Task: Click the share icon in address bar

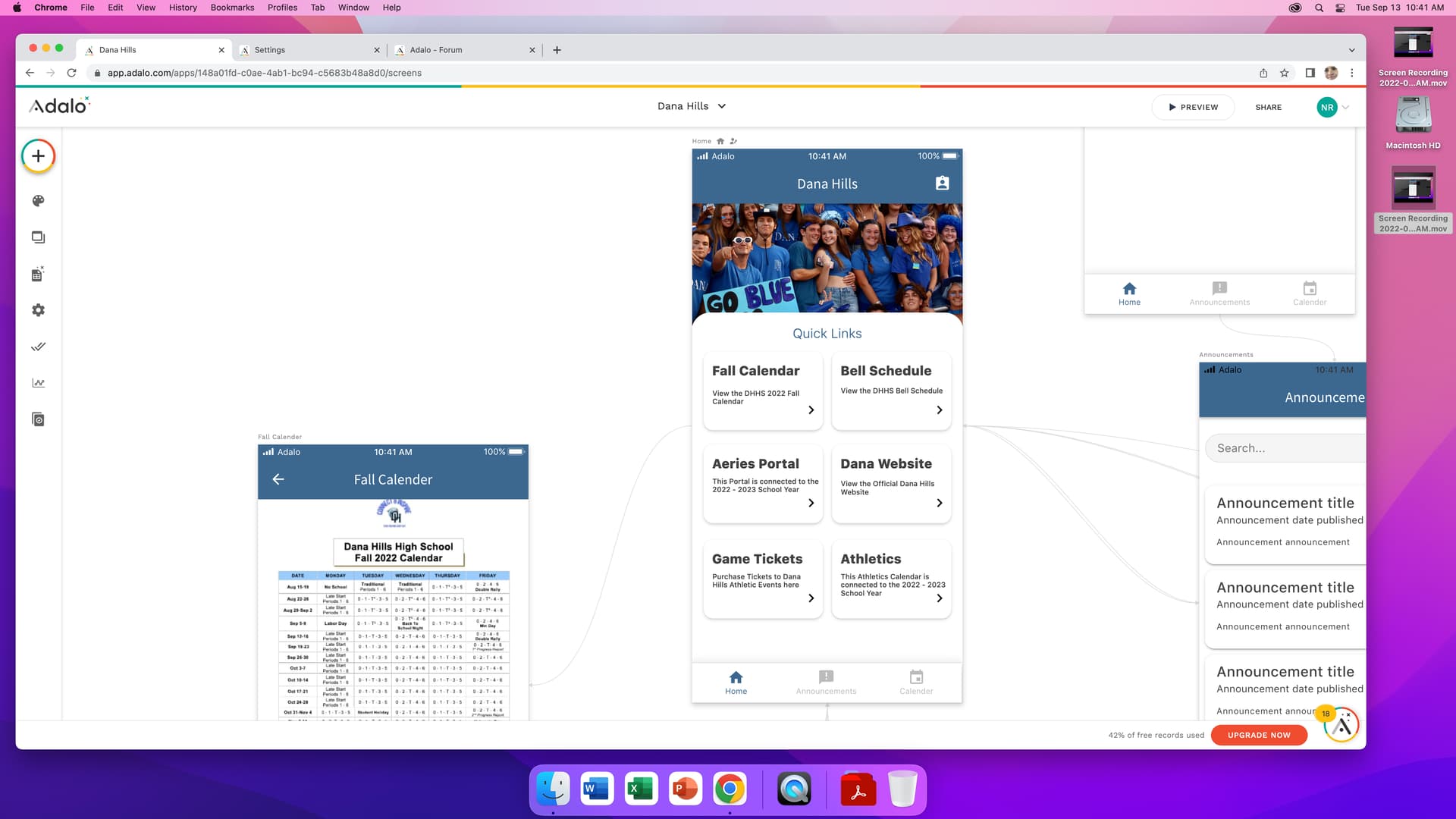Action: (x=1263, y=73)
